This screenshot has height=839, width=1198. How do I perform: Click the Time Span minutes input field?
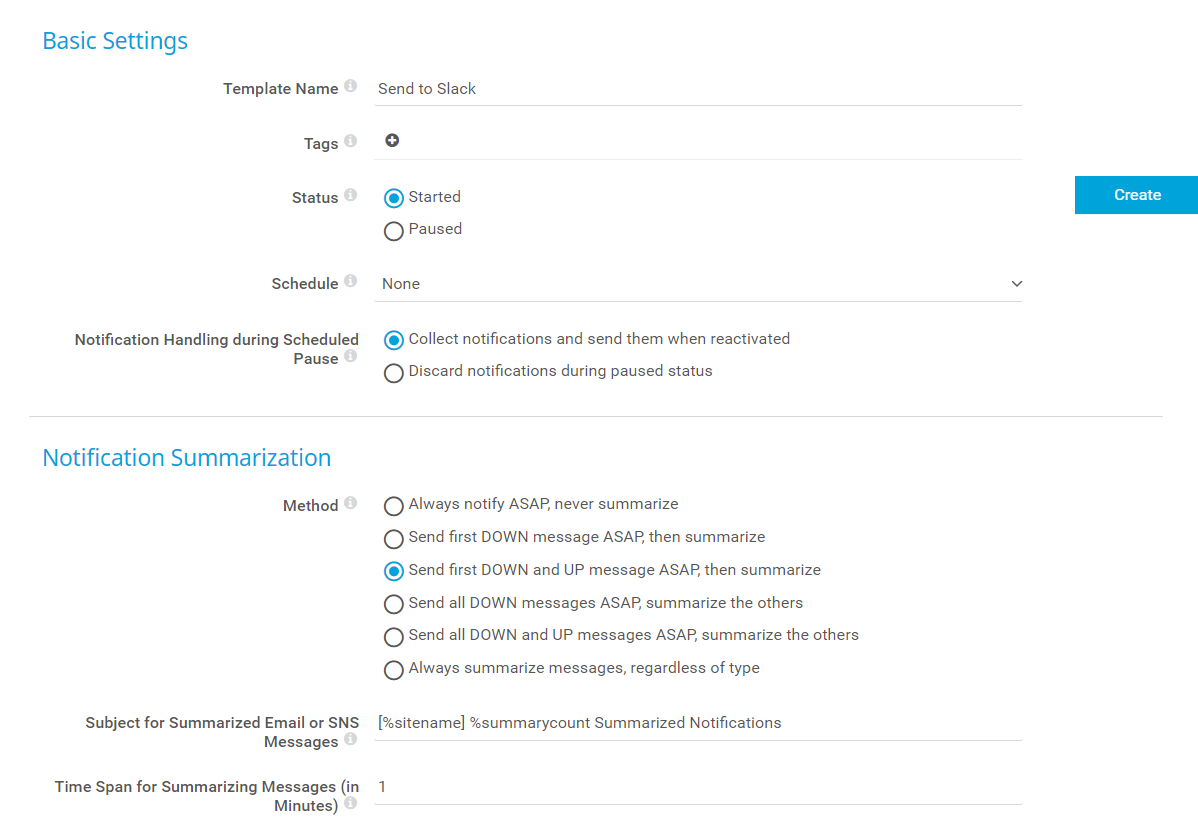[698, 787]
